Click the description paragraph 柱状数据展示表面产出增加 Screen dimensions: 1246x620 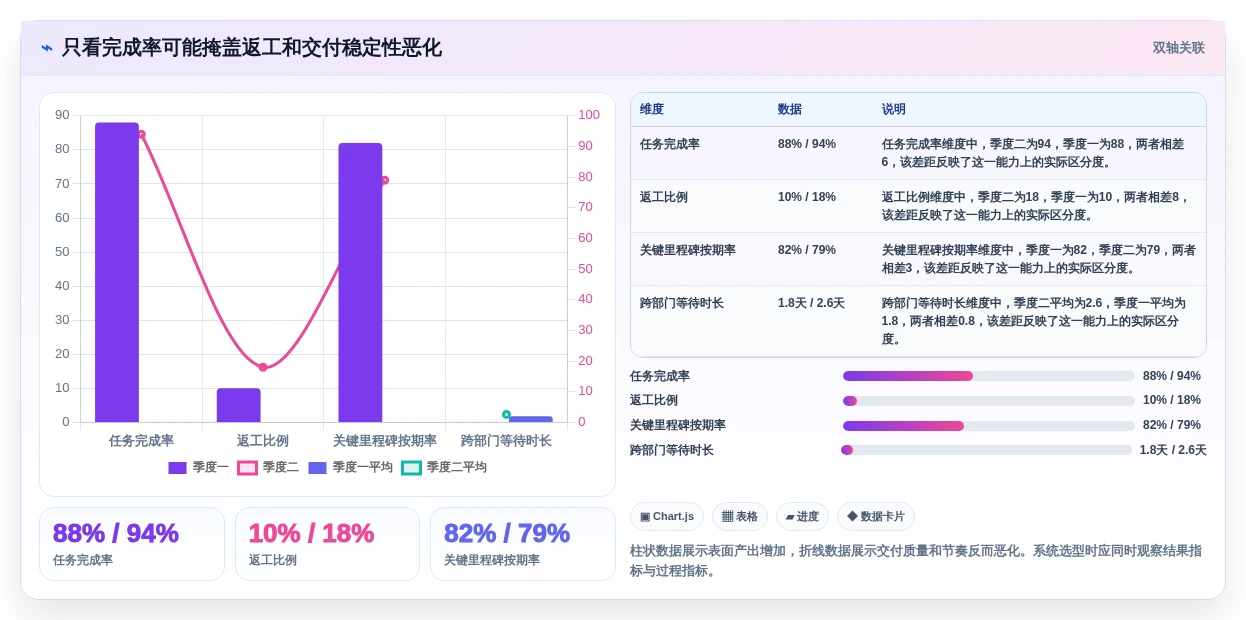point(916,561)
